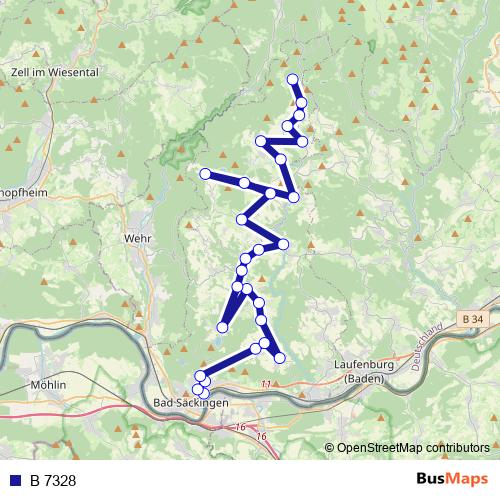This screenshot has height=500, width=500.
Task: Click the second stop from the north end
Action: pyautogui.click(x=301, y=103)
